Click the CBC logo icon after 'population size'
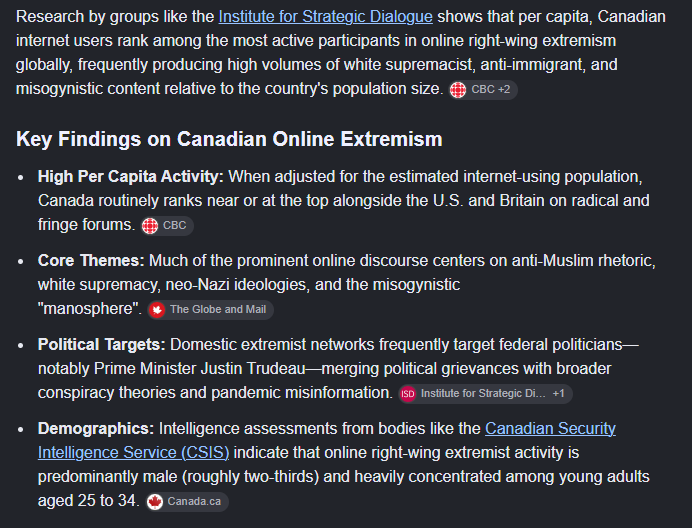This screenshot has width=692, height=528. [458, 90]
